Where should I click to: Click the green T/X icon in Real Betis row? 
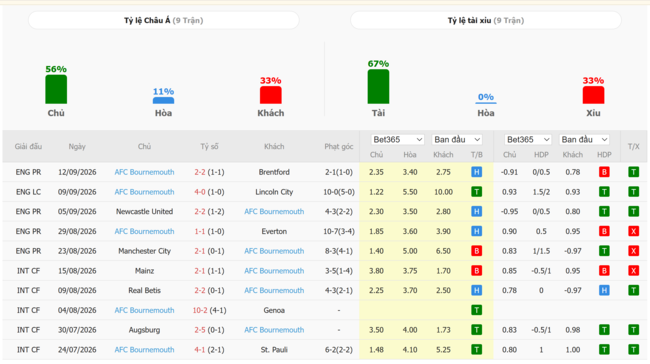pos(633,290)
